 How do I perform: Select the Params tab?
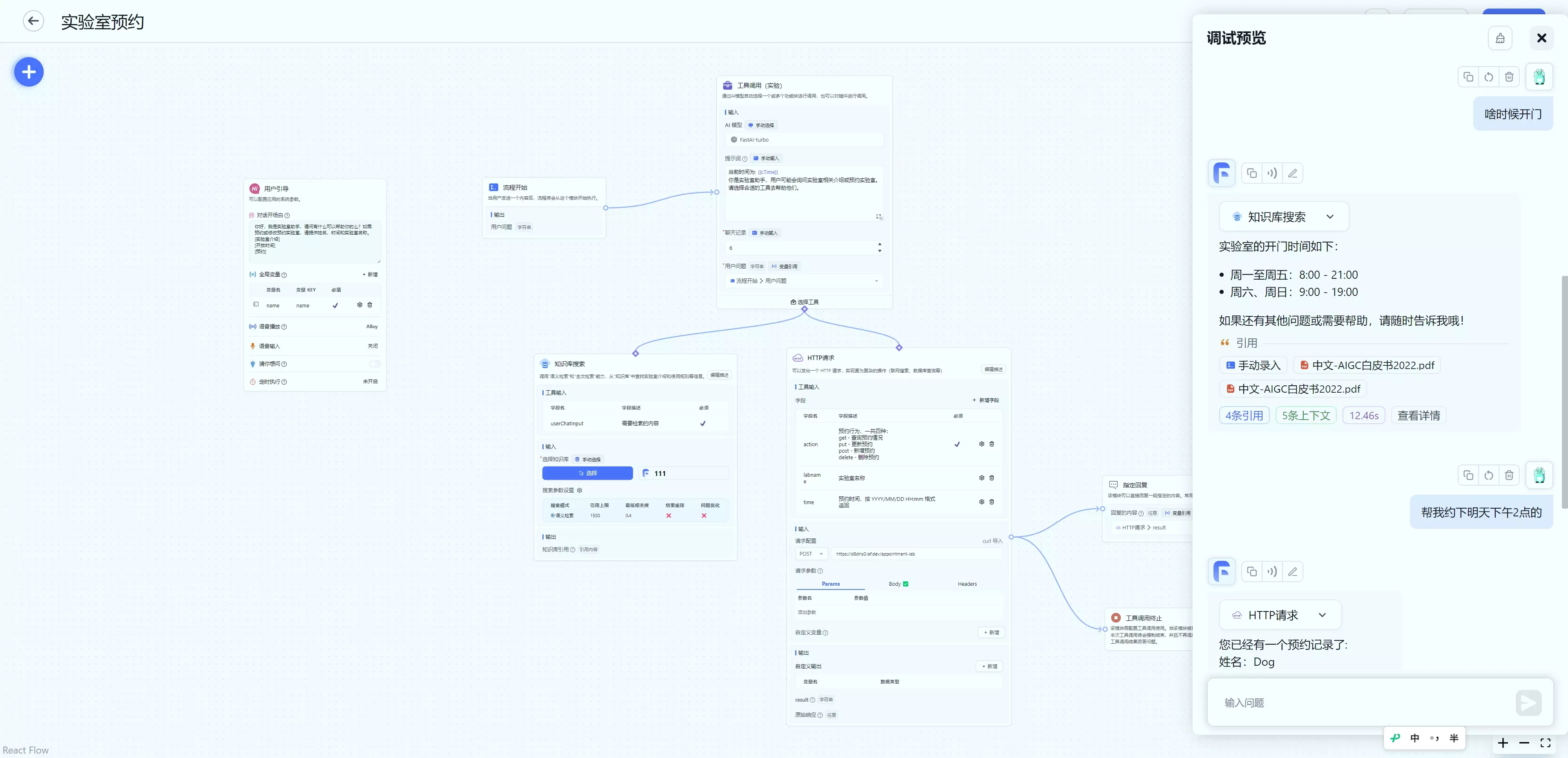[830, 584]
